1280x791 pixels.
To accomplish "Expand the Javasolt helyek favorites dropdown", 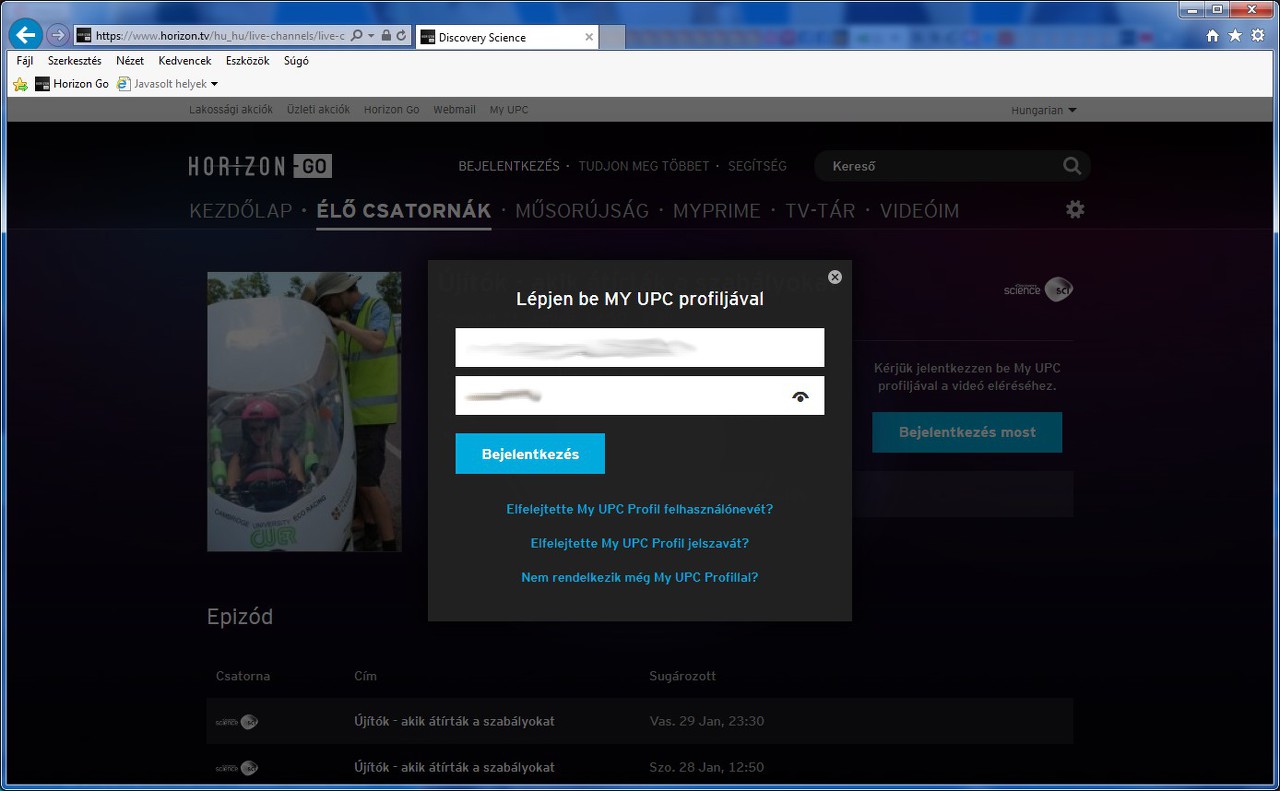I will [214, 84].
